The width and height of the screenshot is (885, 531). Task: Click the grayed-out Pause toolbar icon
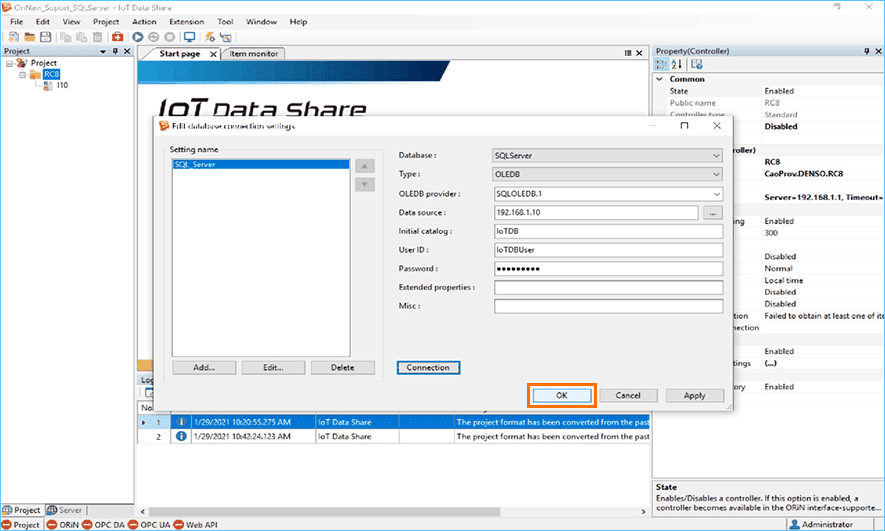[x=154, y=37]
